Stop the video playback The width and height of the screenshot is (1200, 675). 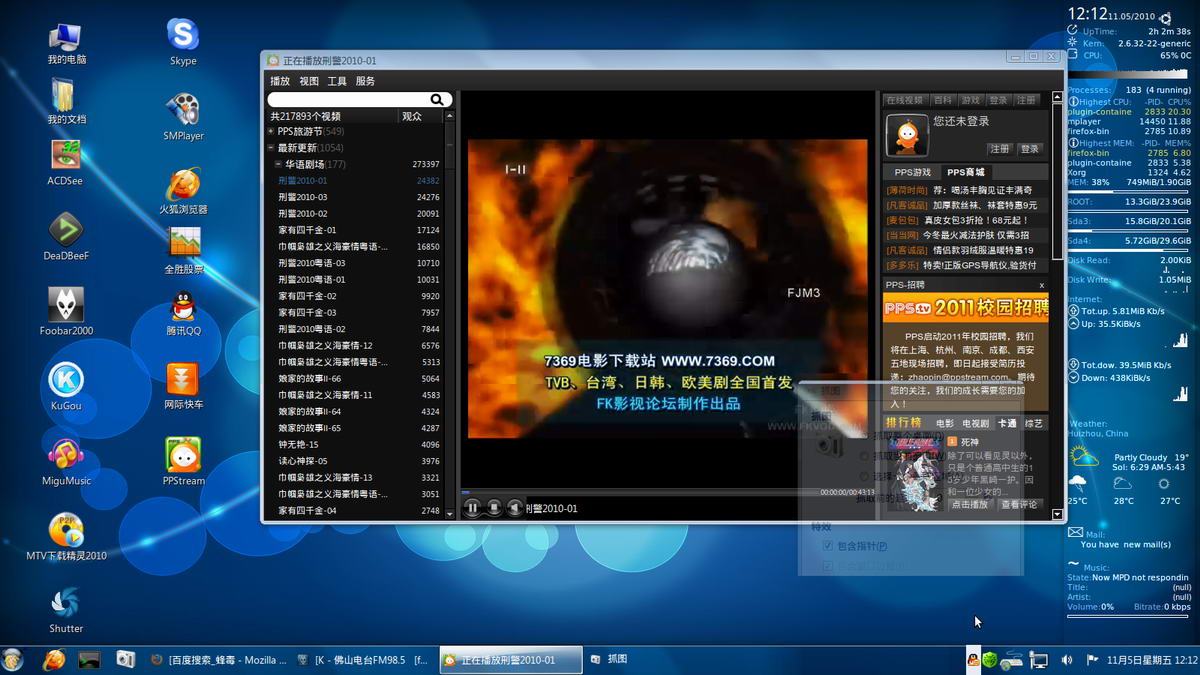tap(494, 508)
